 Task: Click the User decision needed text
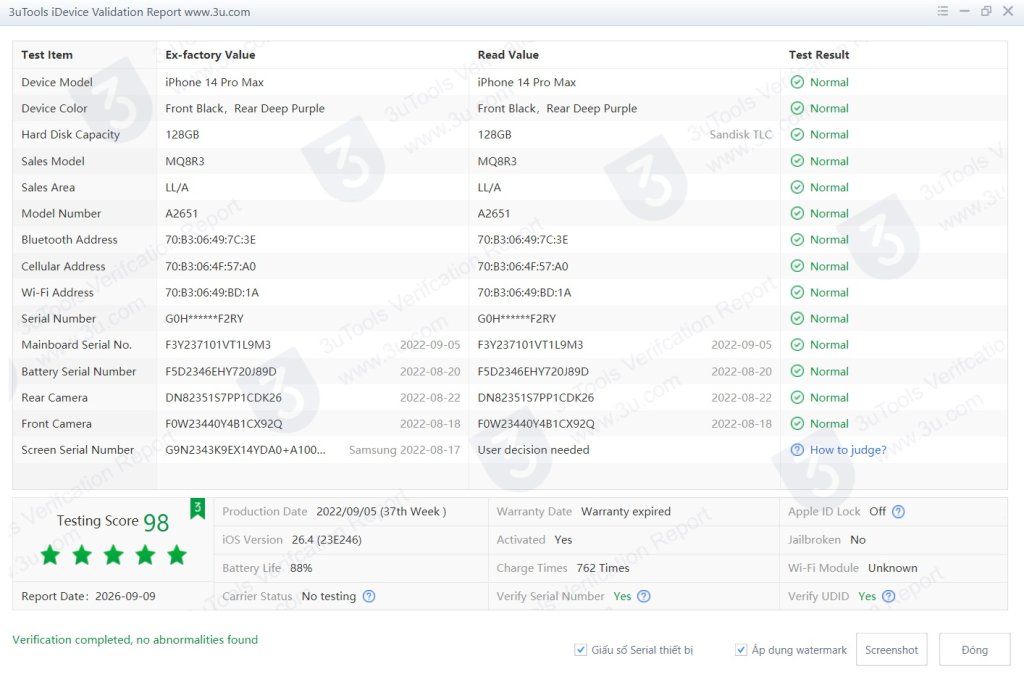point(534,450)
